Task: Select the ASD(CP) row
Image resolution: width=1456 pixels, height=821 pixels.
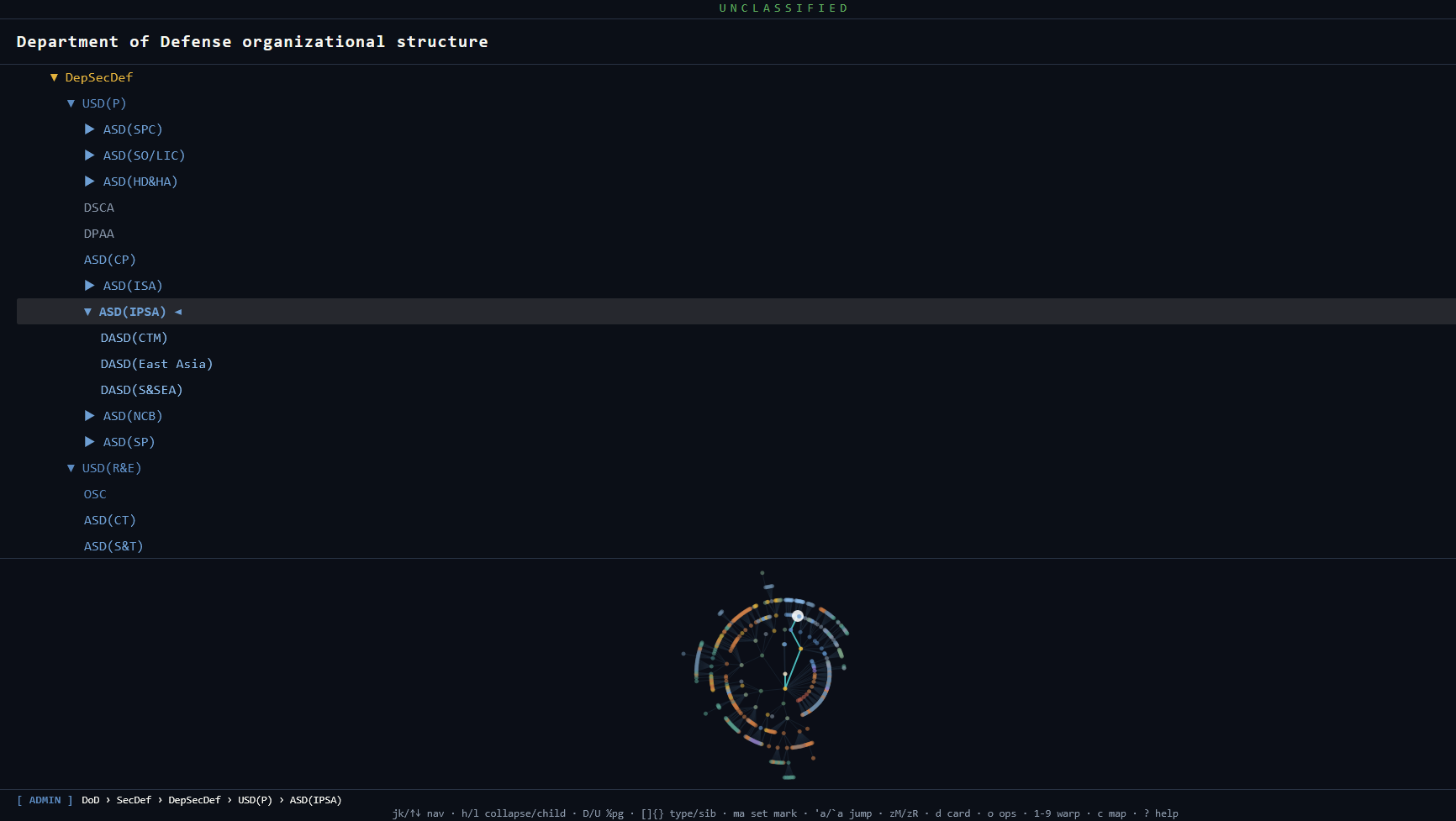Action: (x=736, y=260)
